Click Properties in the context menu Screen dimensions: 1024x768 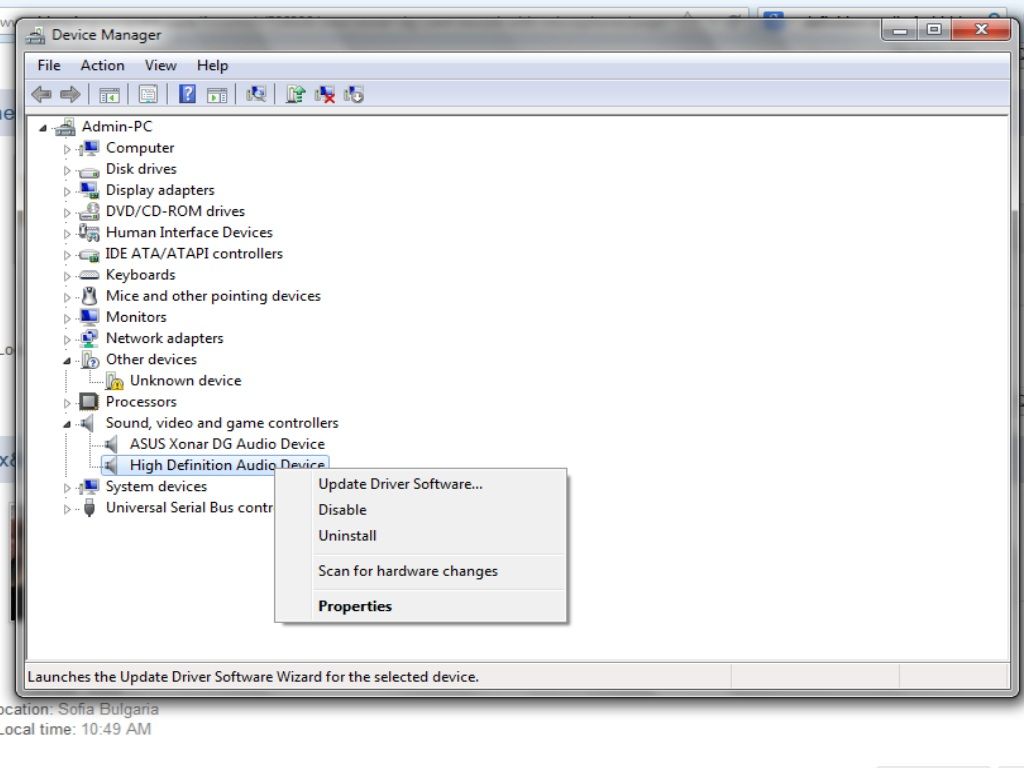coord(355,606)
